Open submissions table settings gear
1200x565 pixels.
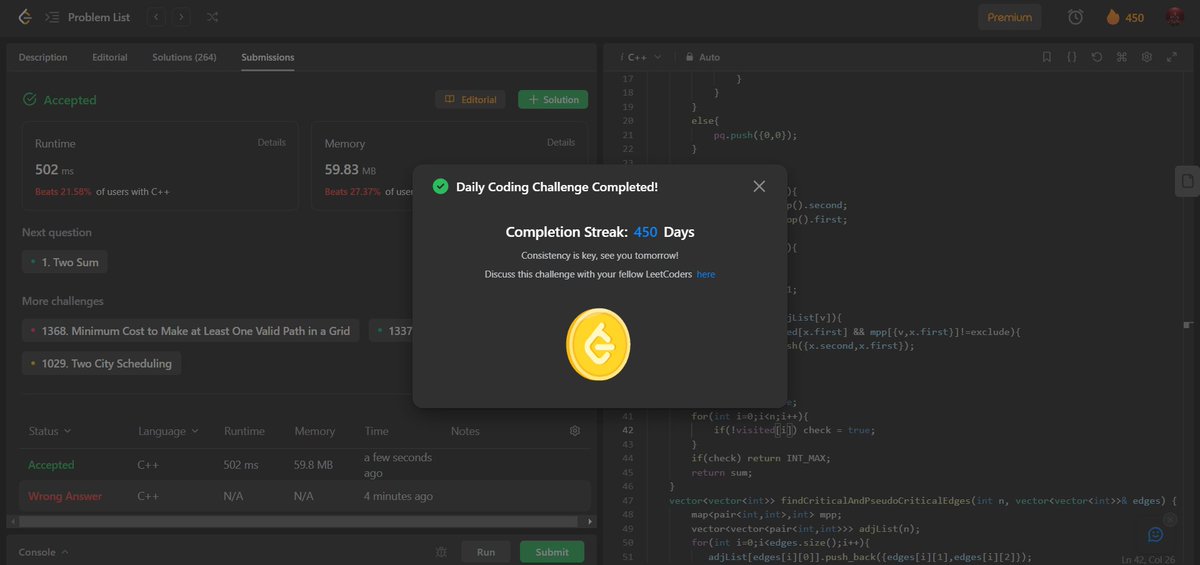click(x=575, y=431)
